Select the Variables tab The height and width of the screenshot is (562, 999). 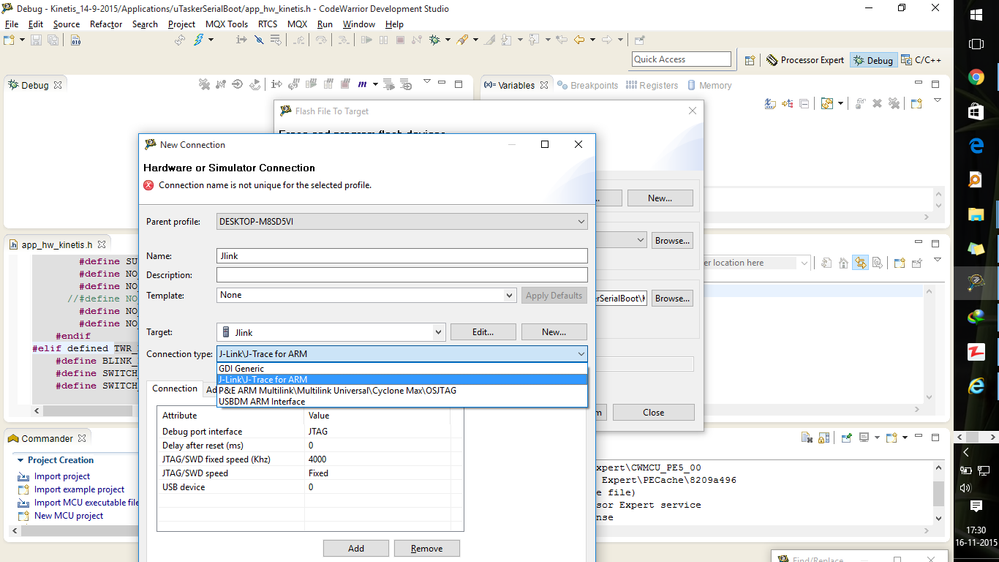click(515, 85)
